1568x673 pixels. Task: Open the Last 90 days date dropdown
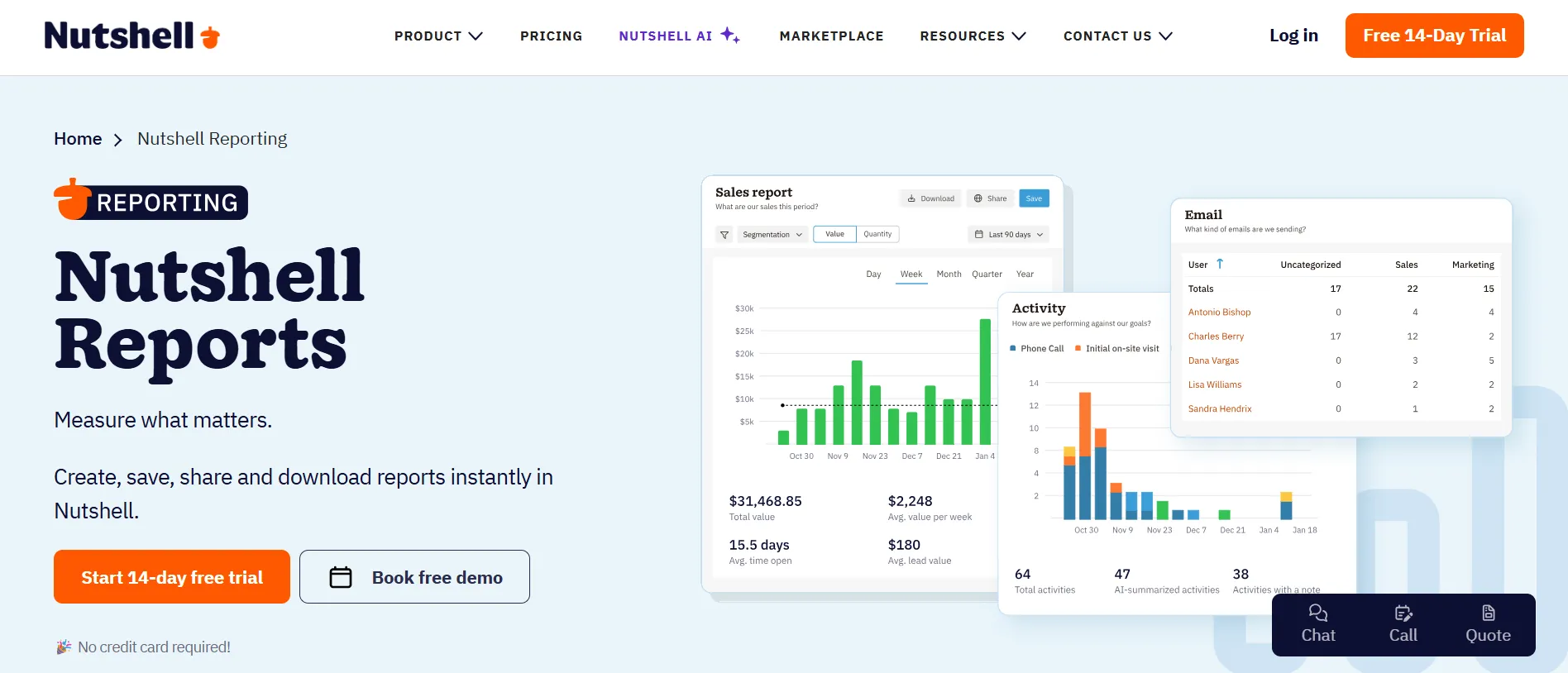pyautogui.click(x=1009, y=235)
